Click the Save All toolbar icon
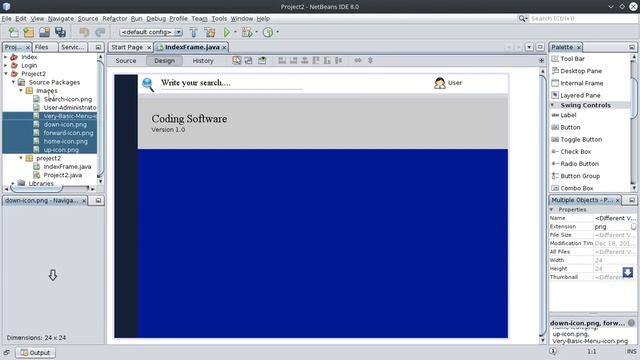Screen dimensions: 640x360 (60, 32)
